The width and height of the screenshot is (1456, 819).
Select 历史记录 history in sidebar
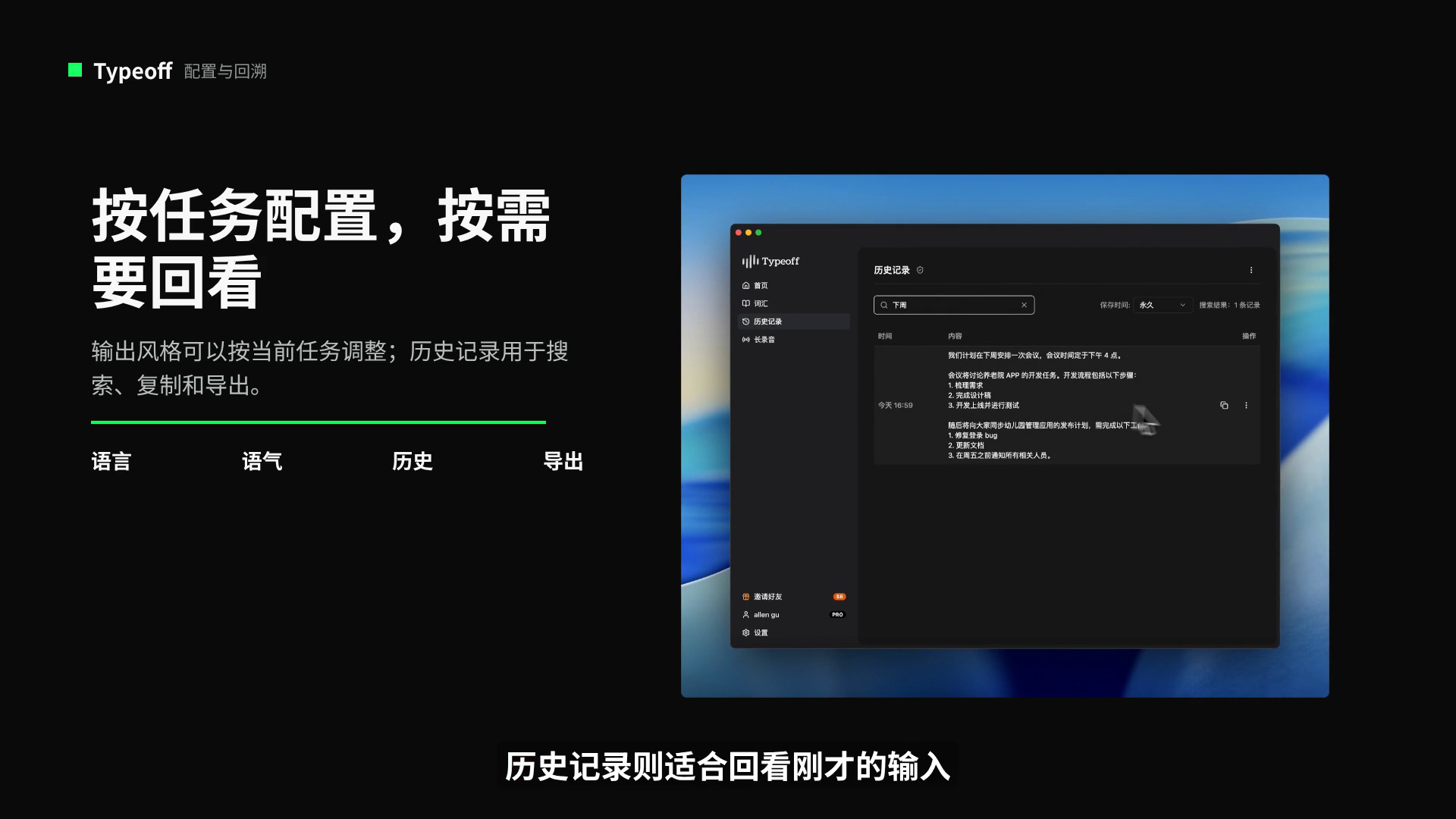point(793,322)
